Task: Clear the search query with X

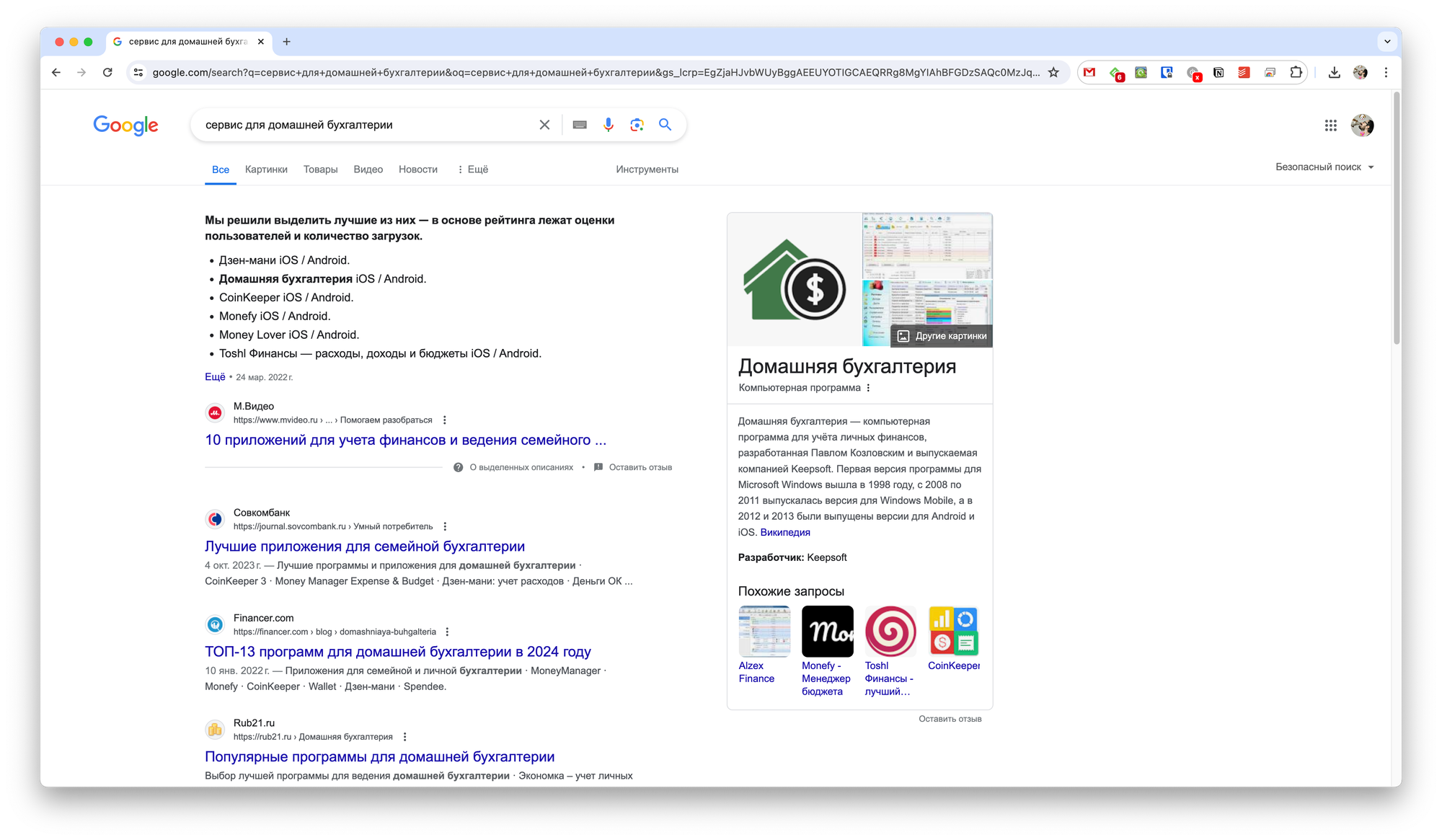Action: (x=544, y=125)
